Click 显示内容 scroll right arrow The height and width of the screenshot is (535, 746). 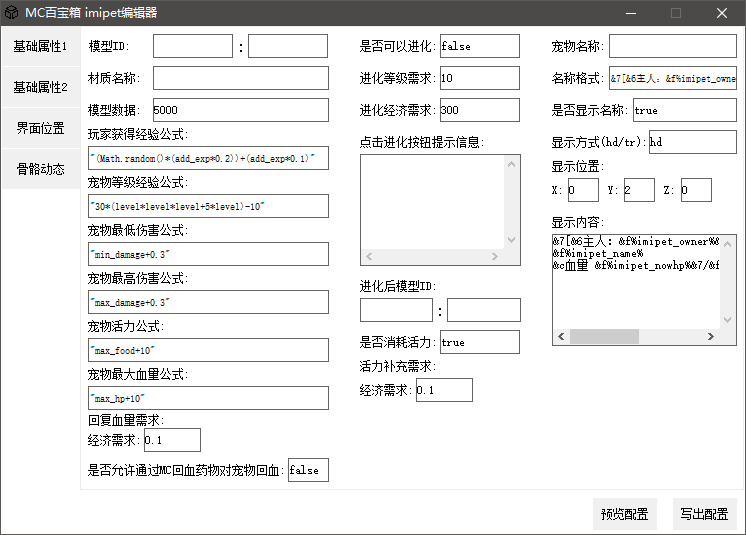click(x=711, y=337)
